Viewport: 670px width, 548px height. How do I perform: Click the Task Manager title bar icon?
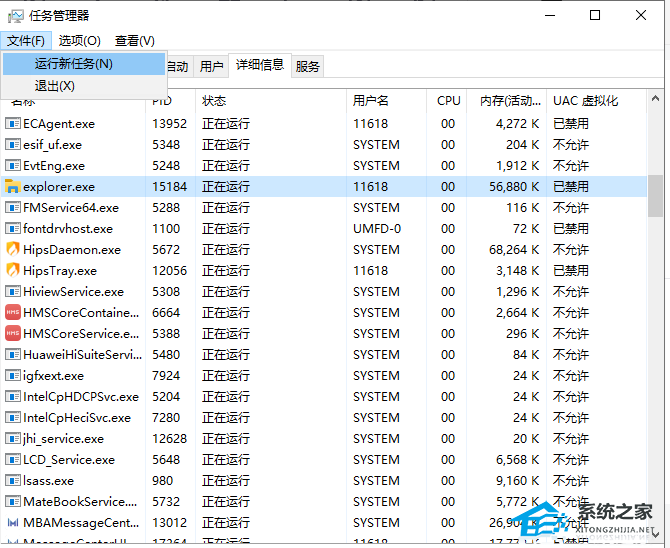(15, 15)
